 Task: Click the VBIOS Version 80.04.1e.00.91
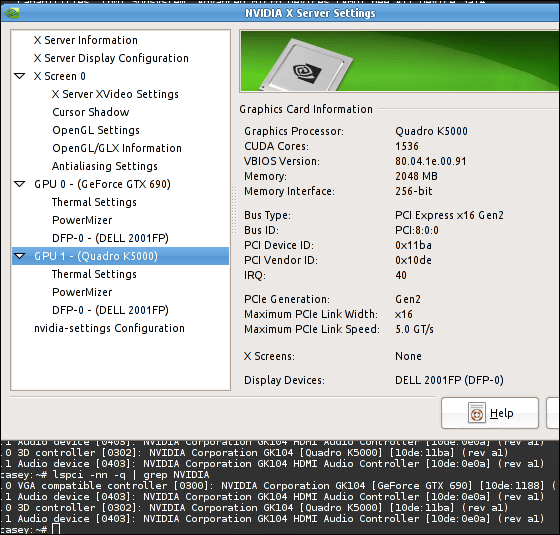pos(431,161)
